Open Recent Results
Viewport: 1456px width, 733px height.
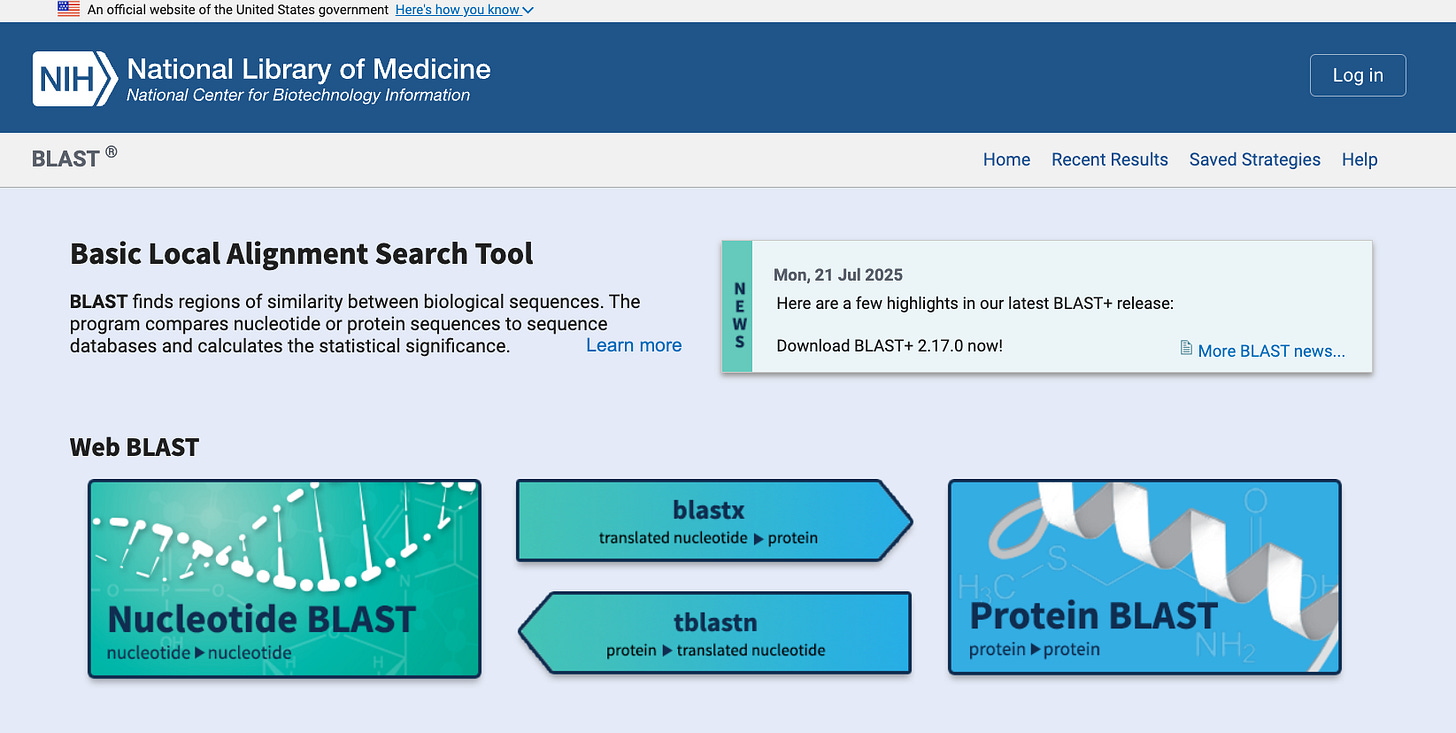[x=1109, y=159]
